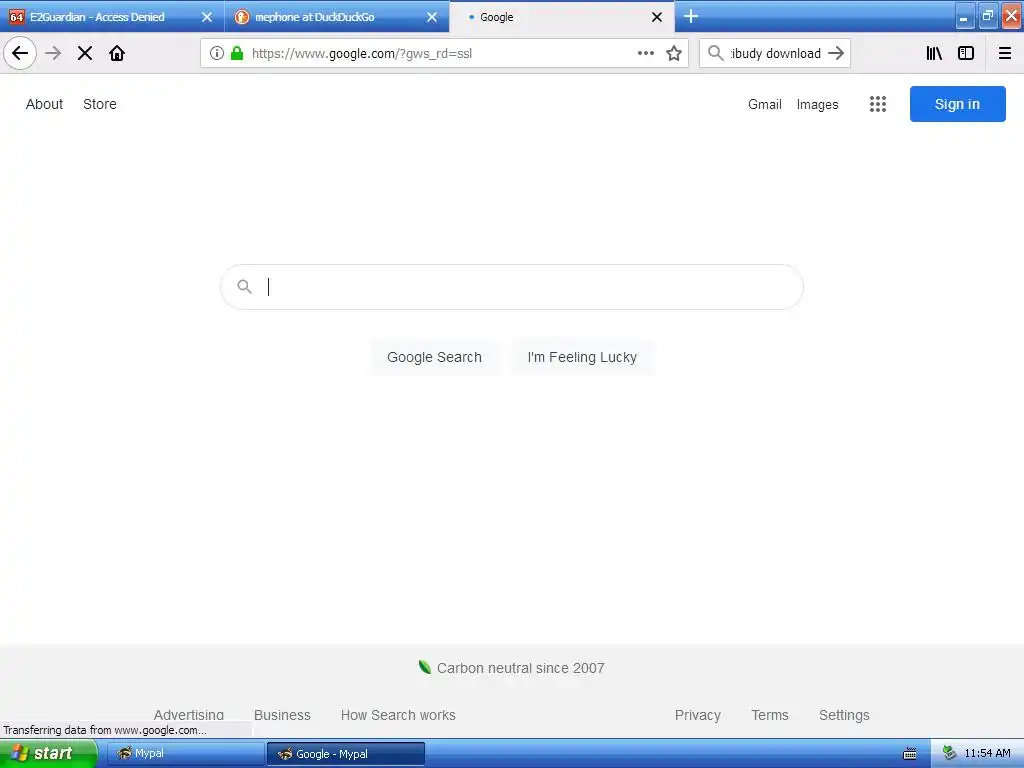
Task: Open the Privacy footer link
Action: coord(697,715)
